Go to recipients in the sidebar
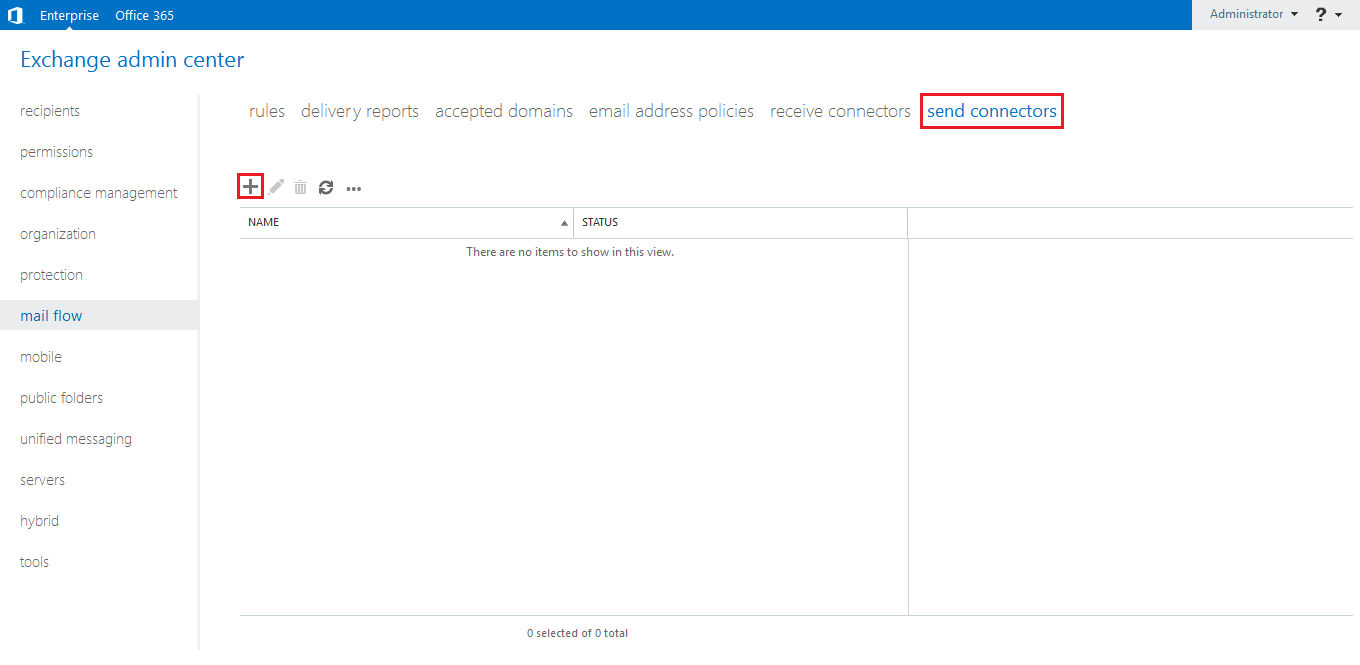This screenshot has width=1360, height=665. [x=50, y=111]
